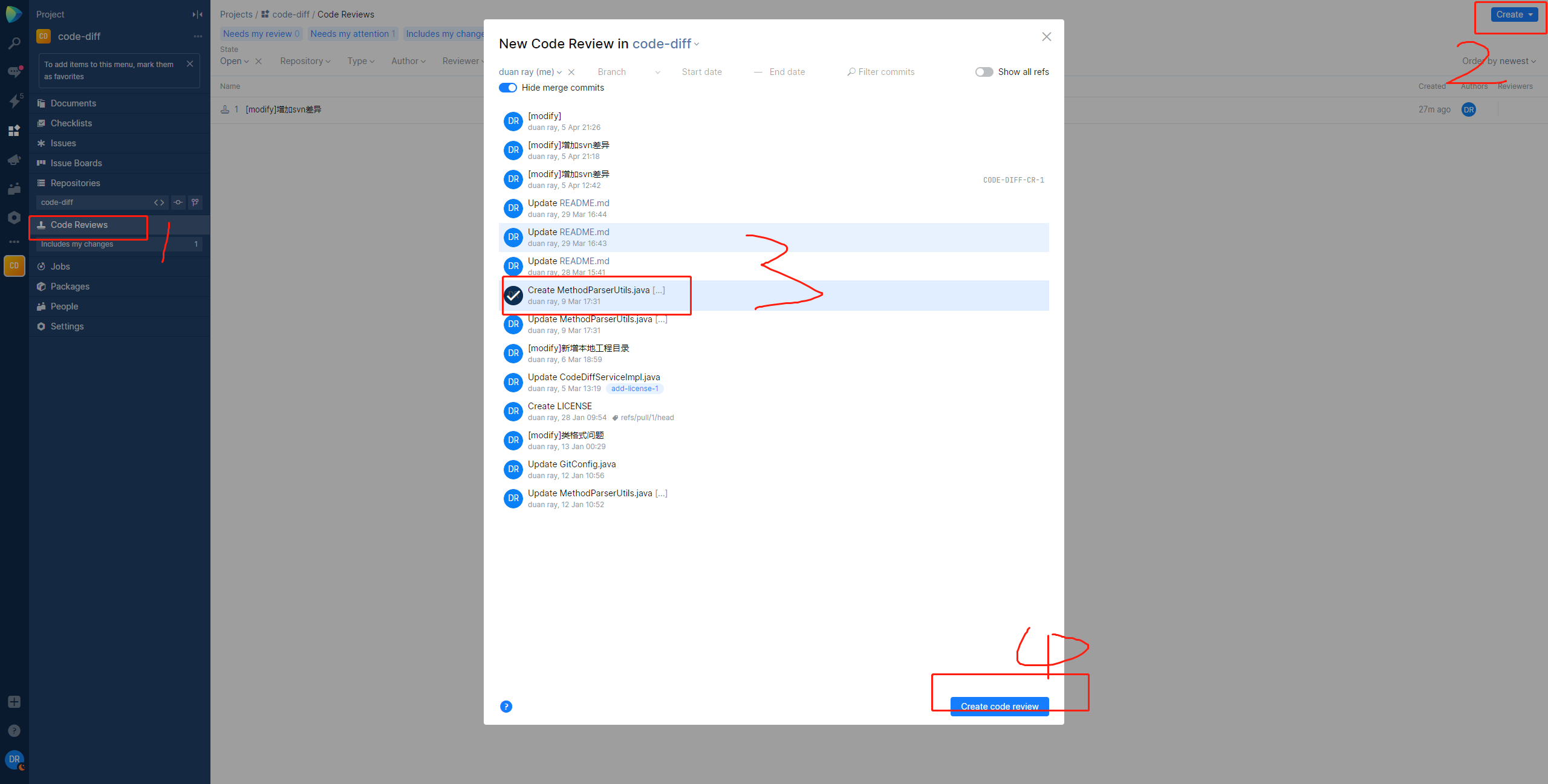The height and width of the screenshot is (784, 1548).
Task: Click the plus add icon in rail
Action: [x=14, y=702]
